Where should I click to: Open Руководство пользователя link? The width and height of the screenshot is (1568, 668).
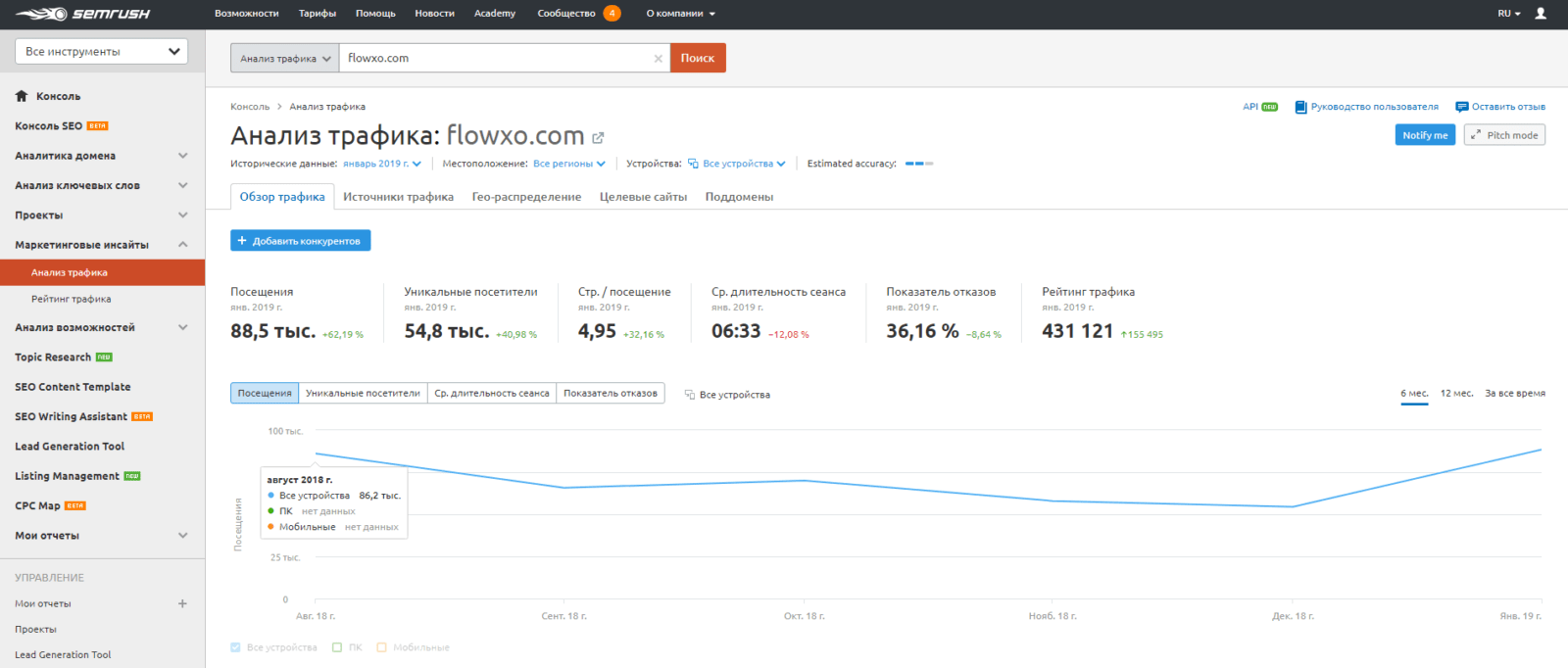coord(1375,107)
